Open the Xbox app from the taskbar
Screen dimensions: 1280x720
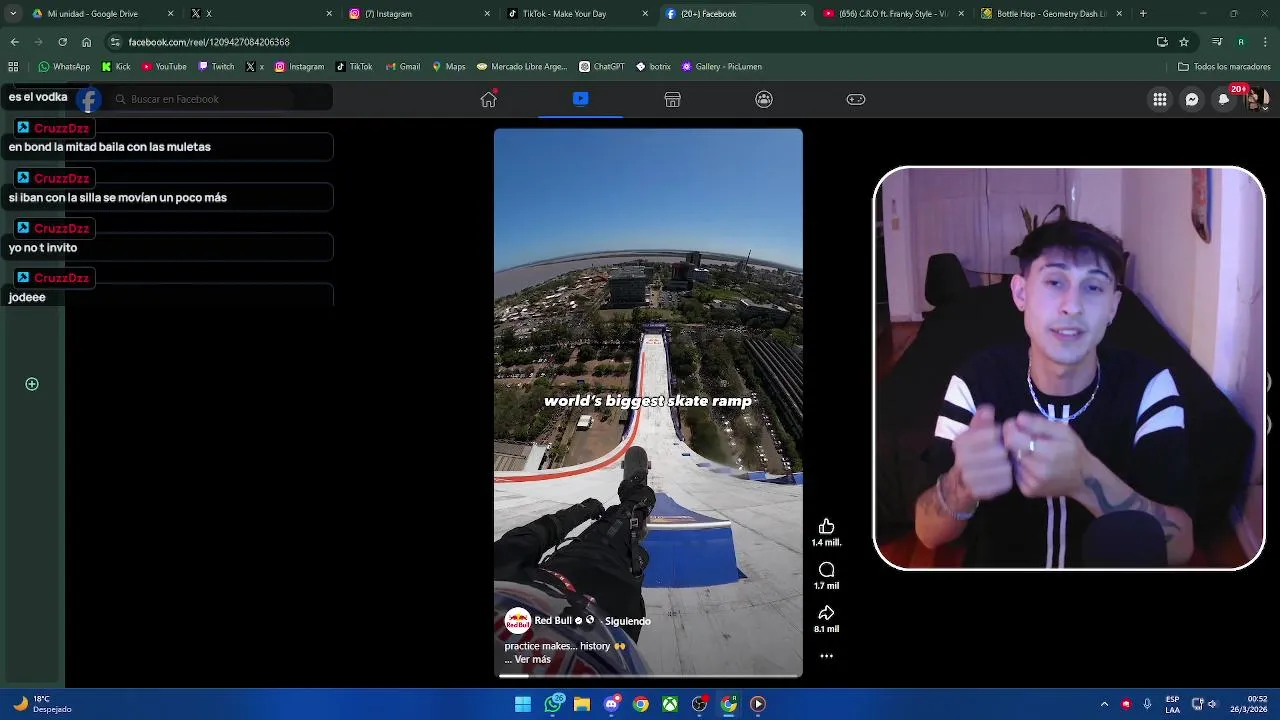670,704
